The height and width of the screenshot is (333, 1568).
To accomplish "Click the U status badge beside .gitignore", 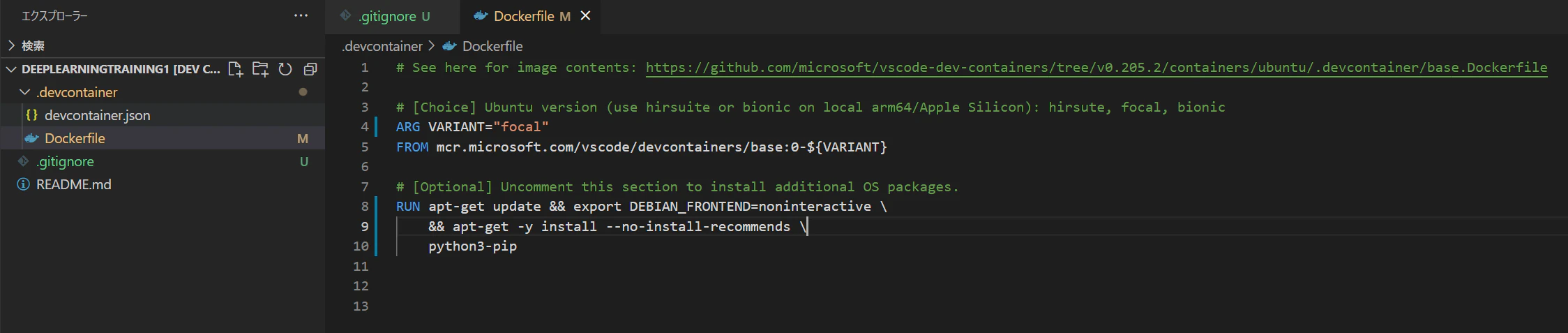I will click(x=303, y=162).
